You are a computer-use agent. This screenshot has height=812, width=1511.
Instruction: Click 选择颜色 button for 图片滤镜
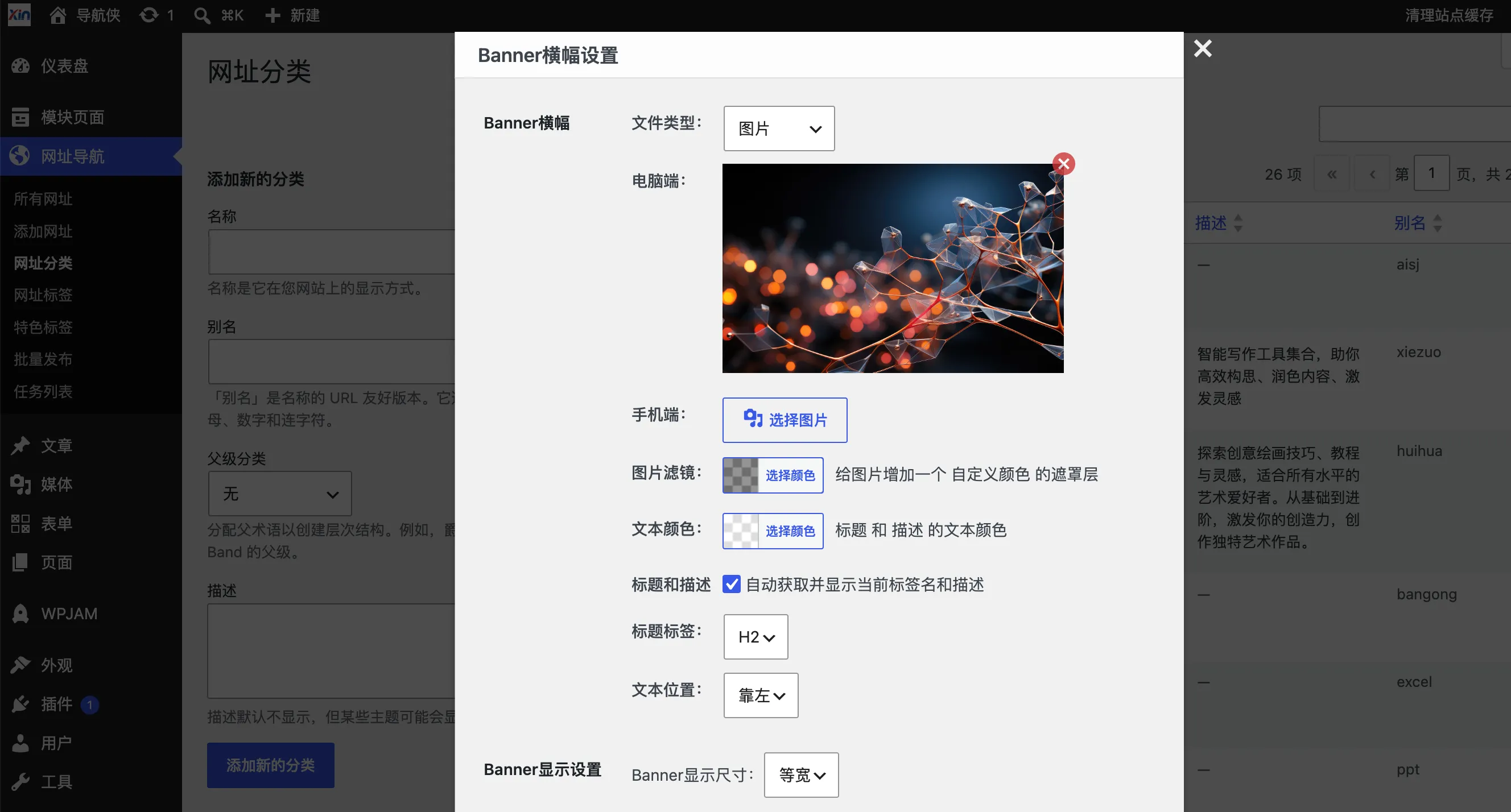tap(790, 475)
